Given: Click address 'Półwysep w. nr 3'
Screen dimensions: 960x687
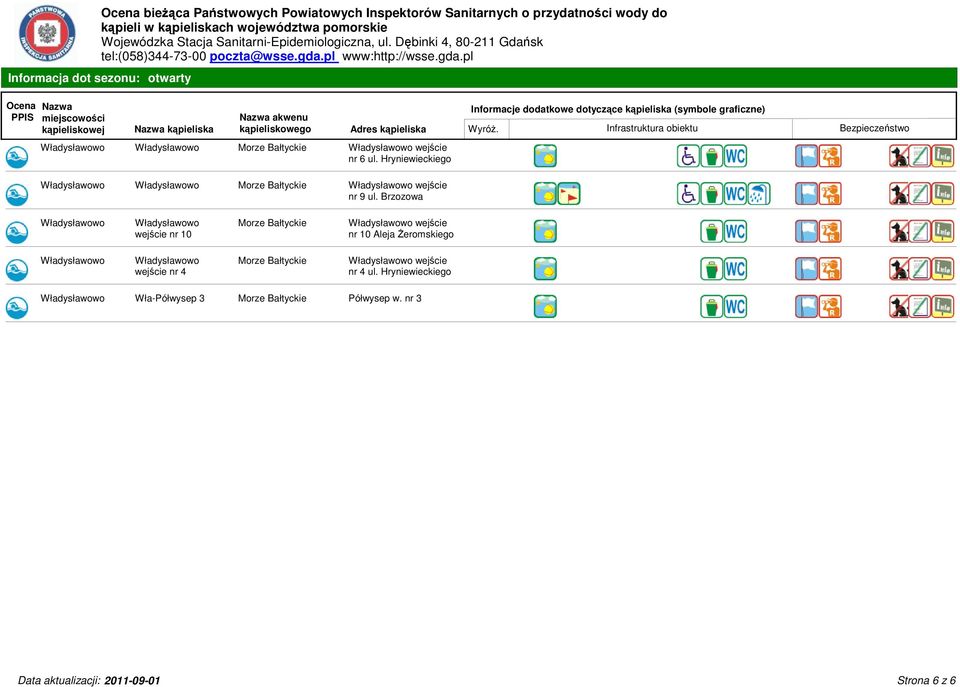Looking at the screenshot, I should 384,298.
